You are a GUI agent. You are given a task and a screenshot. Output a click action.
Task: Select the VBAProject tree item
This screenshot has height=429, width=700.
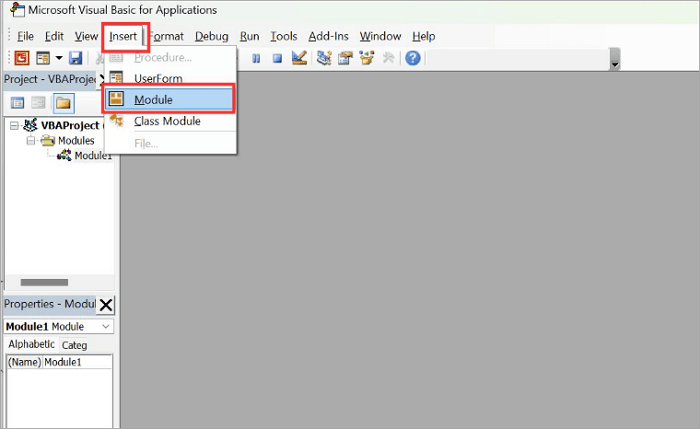pos(70,126)
